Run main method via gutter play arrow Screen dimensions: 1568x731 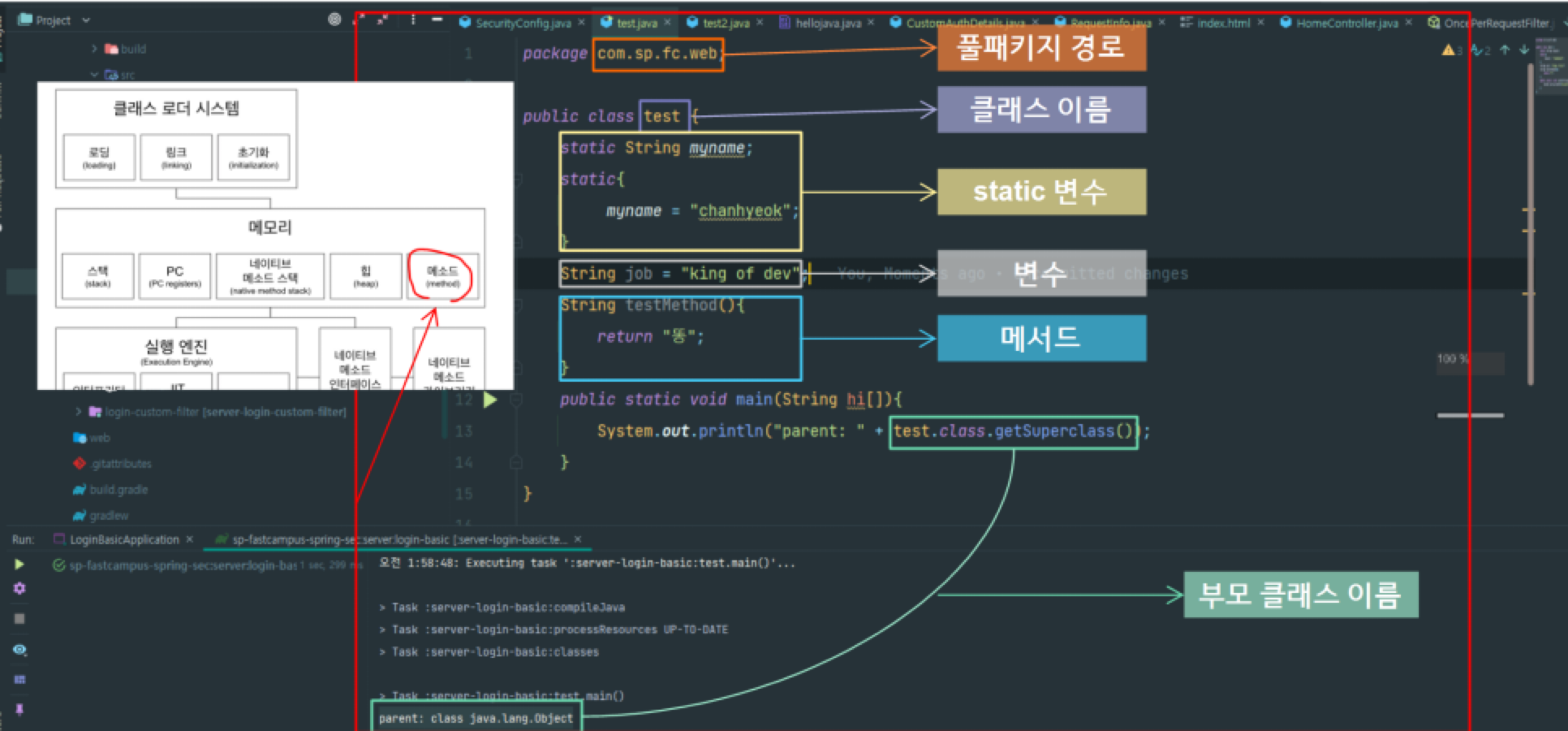pyautogui.click(x=489, y=400)
